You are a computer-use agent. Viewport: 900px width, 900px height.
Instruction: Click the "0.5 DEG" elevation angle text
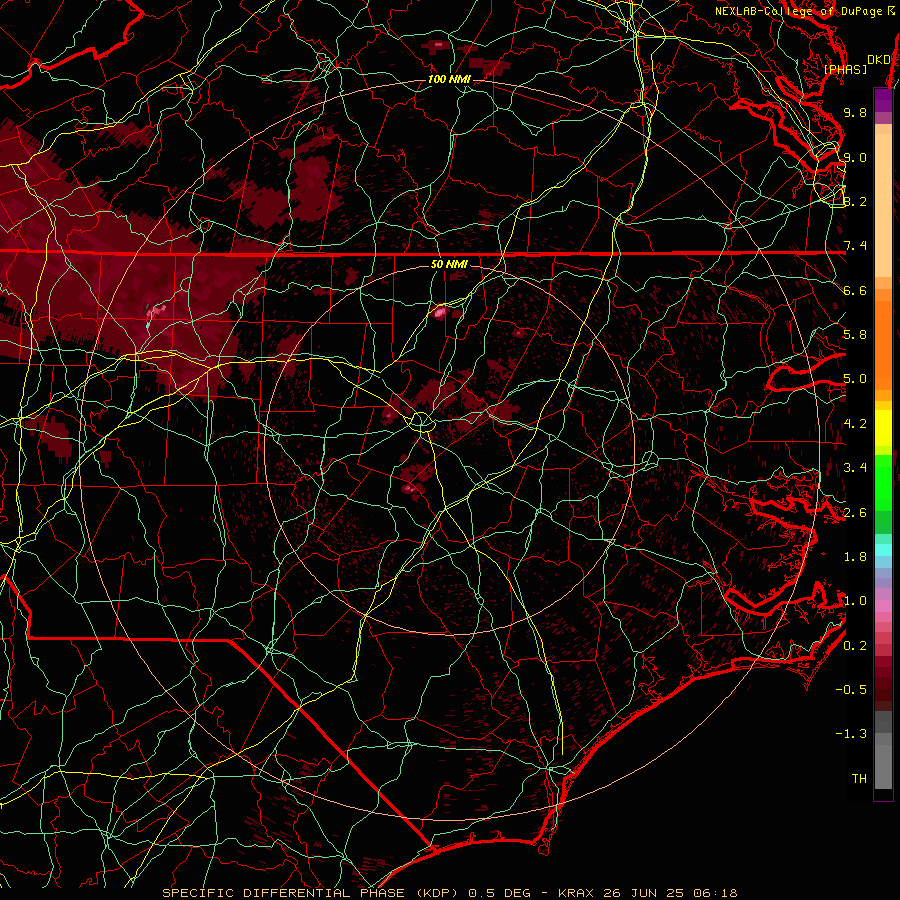[x=500, y=893]
